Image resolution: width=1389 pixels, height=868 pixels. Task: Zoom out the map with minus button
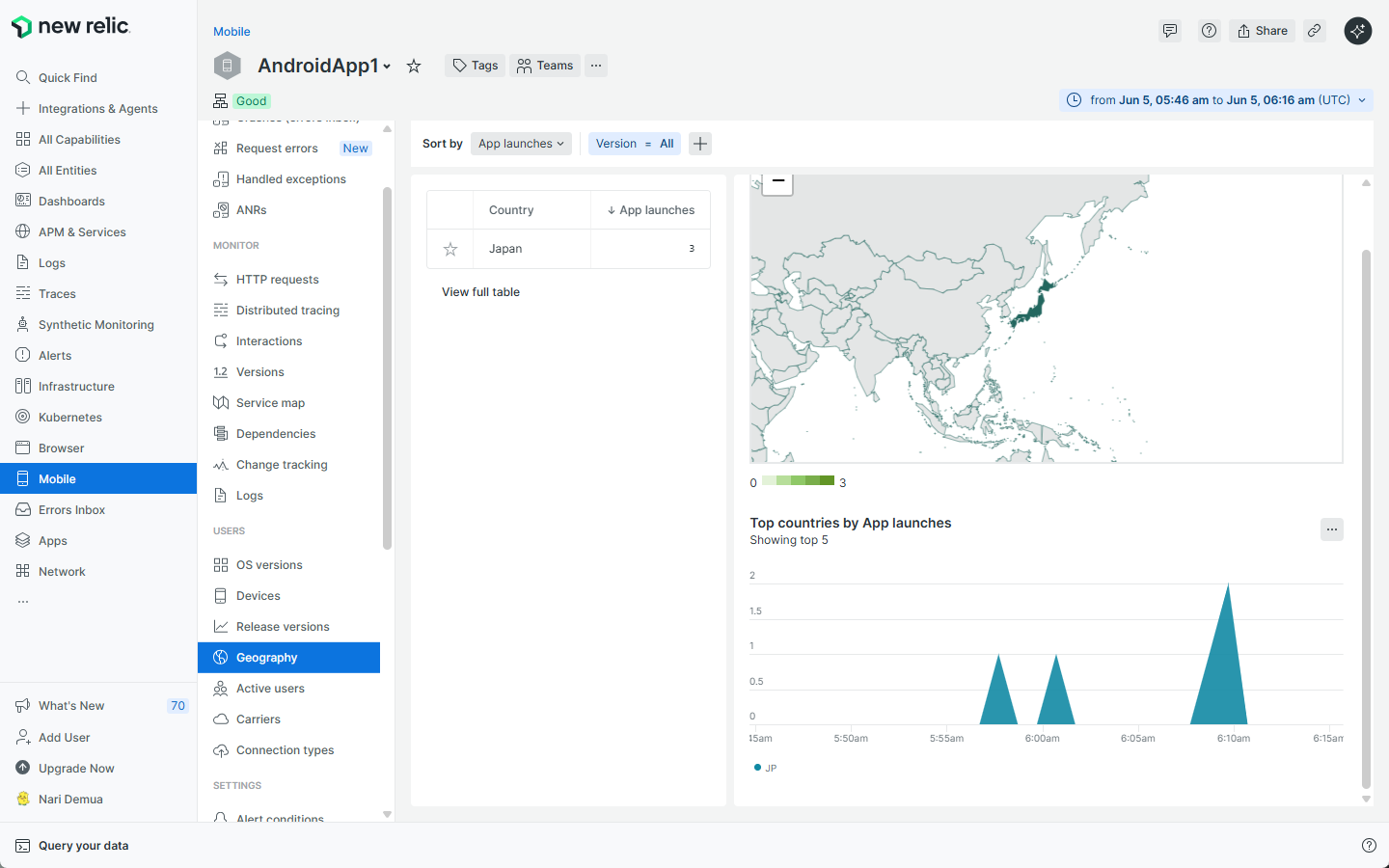[x=778, y=182]
